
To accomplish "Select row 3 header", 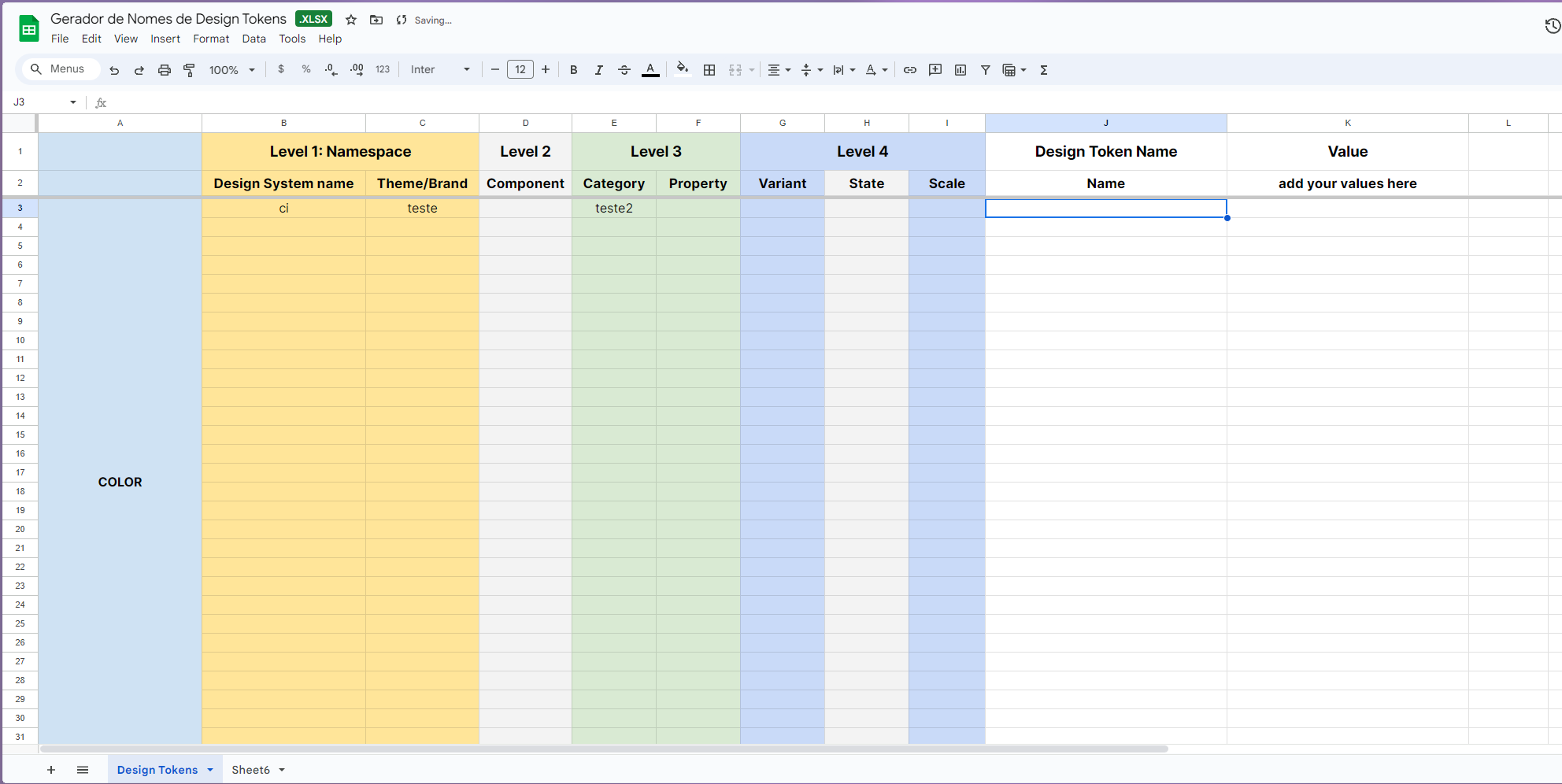I will [x=20, y=208].
